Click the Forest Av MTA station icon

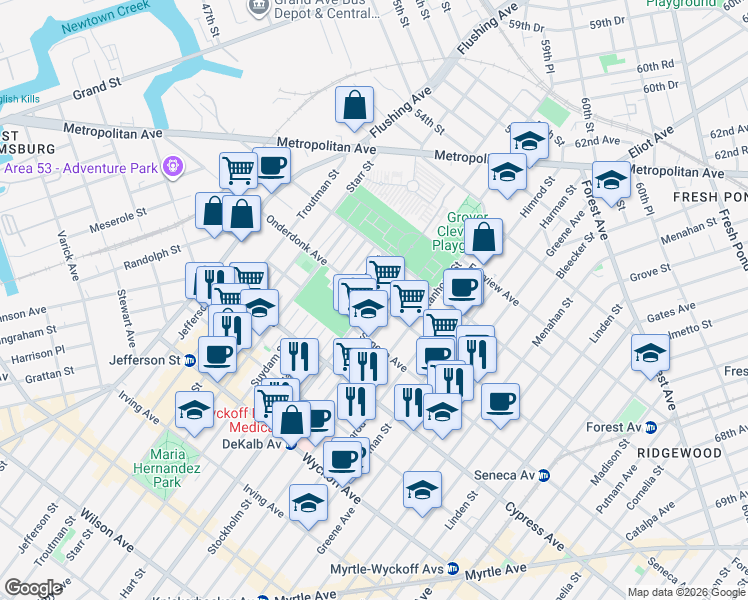pyautogui.click(x=651, y=427)
